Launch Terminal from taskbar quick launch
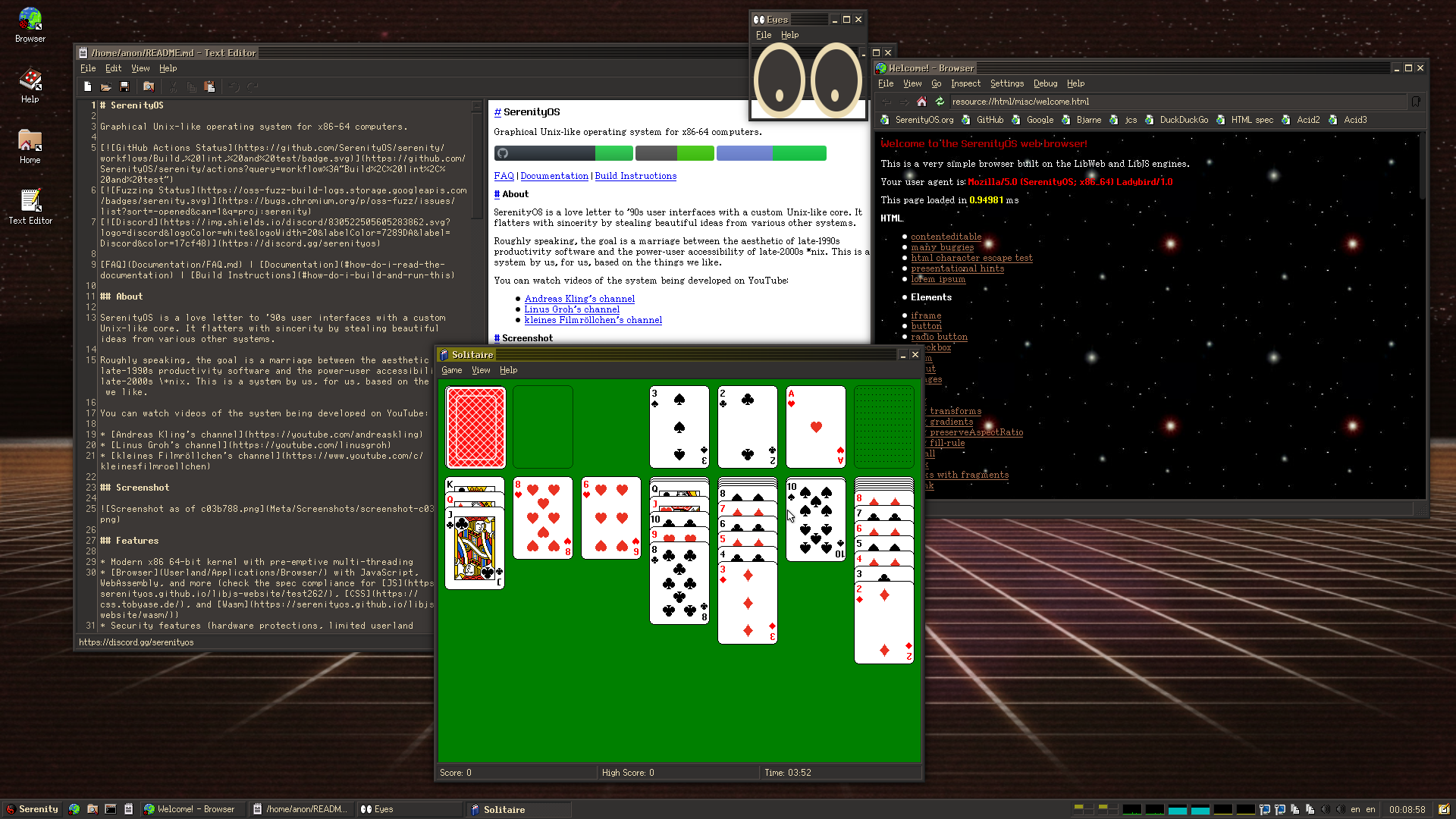The height and width of the screenshot is (819, 1456). [111, 809]
